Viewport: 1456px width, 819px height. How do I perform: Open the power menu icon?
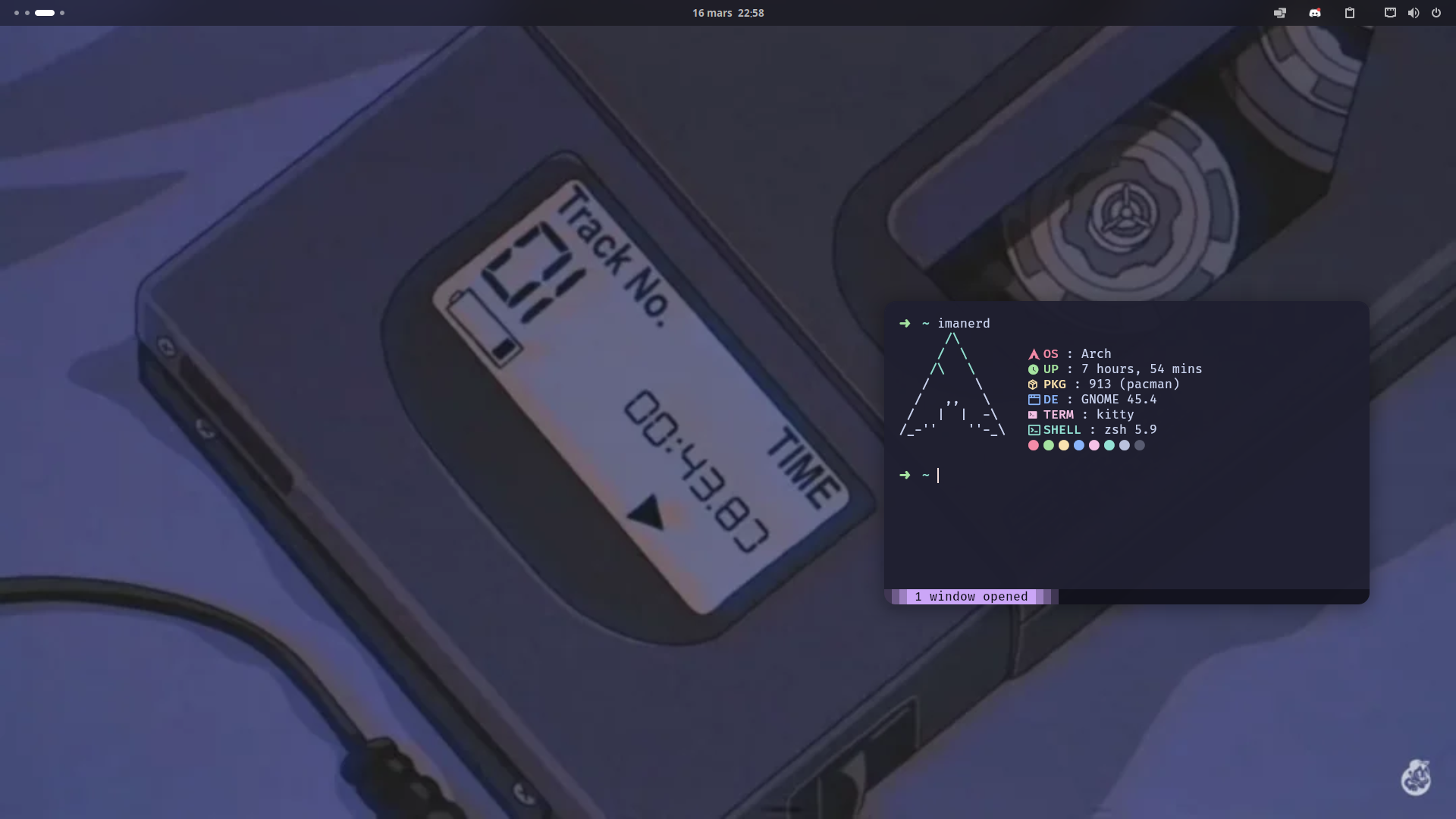[x=1436, y=13]
